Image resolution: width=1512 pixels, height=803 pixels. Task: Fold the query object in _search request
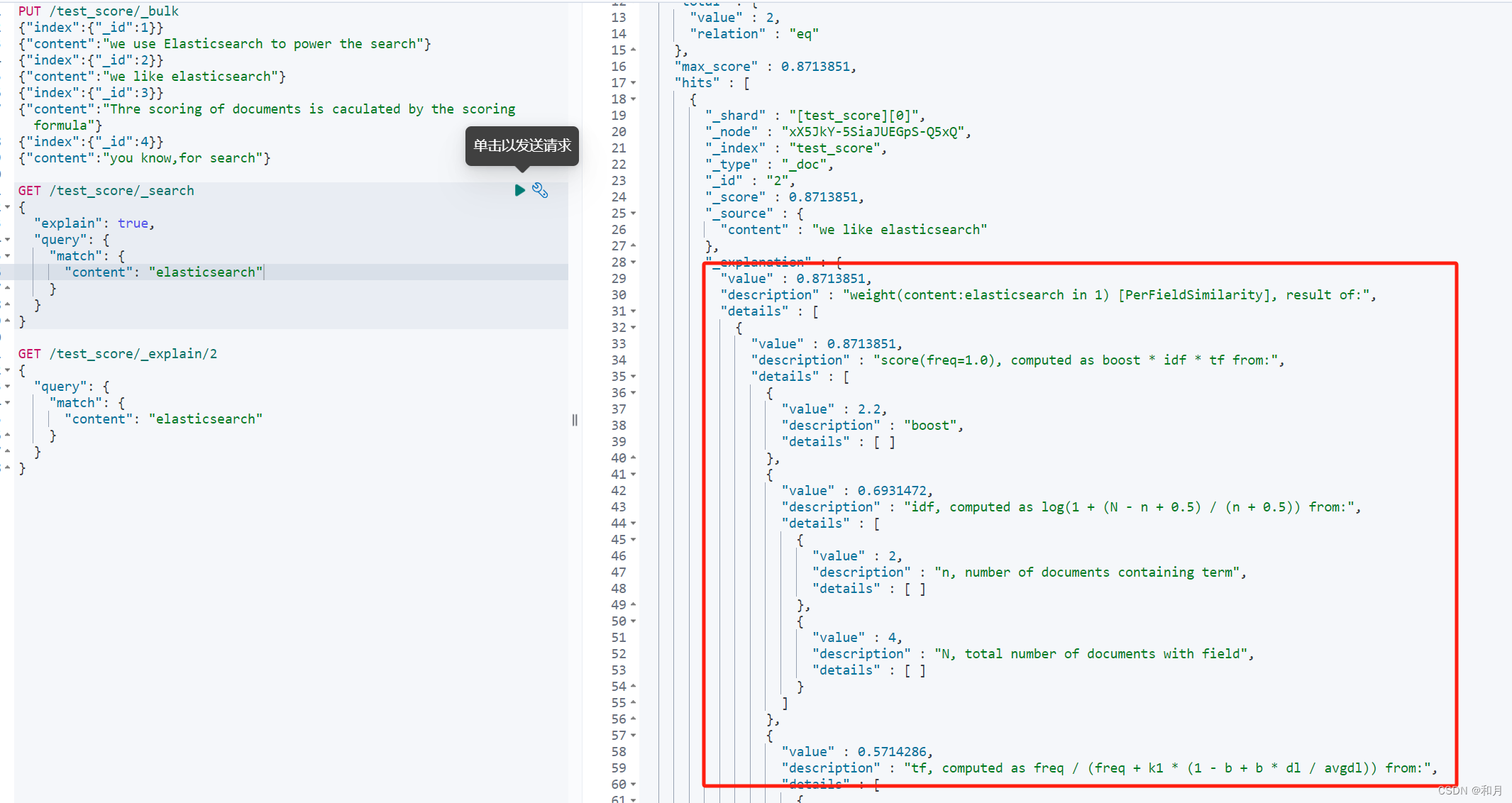(7, 240)
